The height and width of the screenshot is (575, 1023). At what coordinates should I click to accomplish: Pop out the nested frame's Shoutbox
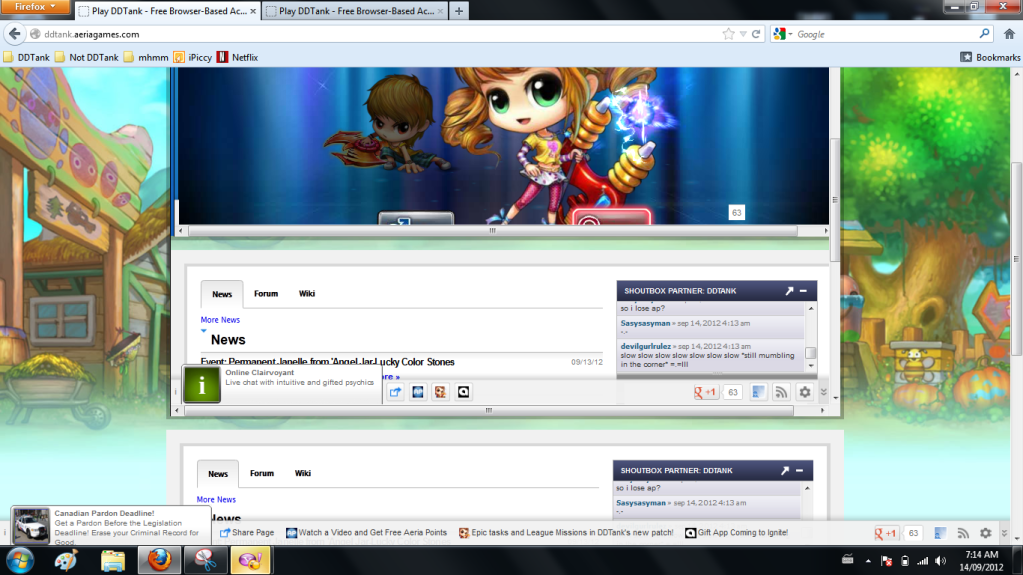789,291
